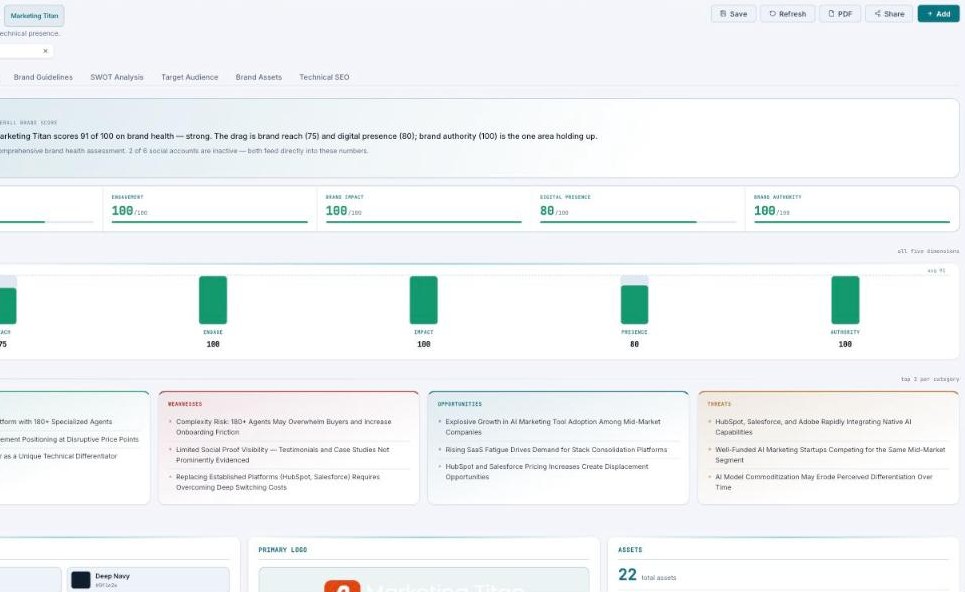Screen dimensions: 965x592
Task: Click the ASSETS section heading
Action: (630, 550)
